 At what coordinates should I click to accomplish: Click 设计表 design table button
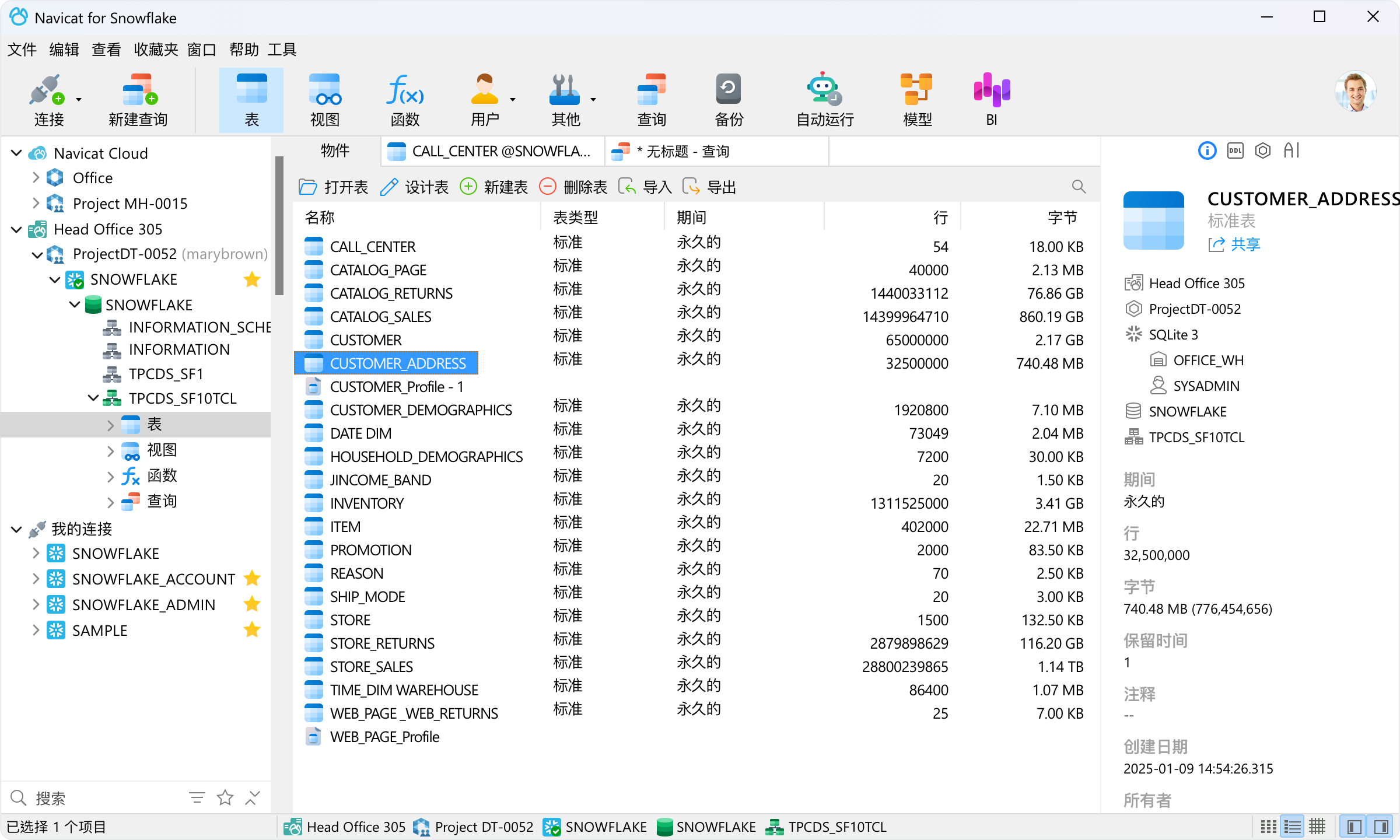click(414, 187)
